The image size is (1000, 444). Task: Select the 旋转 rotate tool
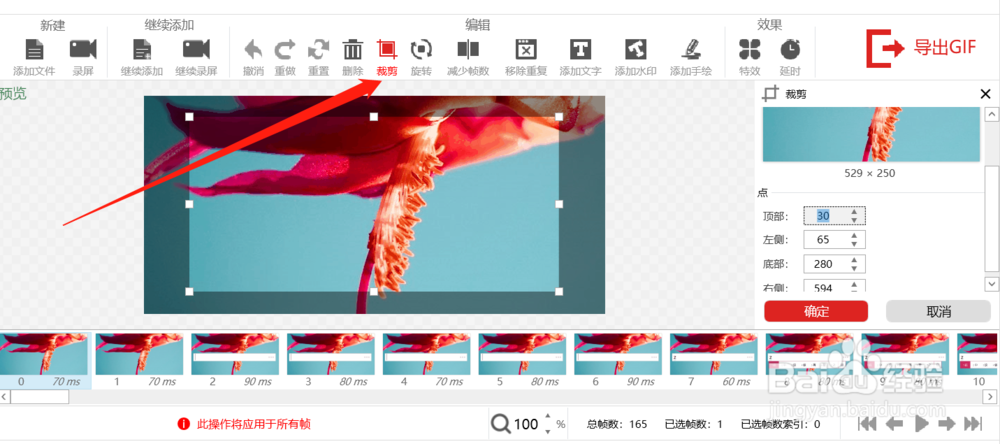(421, 49)
